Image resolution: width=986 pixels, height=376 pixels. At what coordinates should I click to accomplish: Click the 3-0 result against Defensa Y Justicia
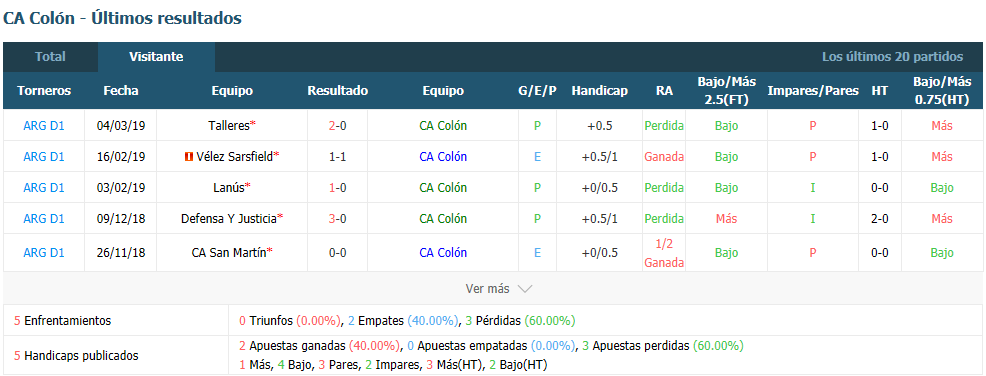pyautogui.click(x=338, y=219)
